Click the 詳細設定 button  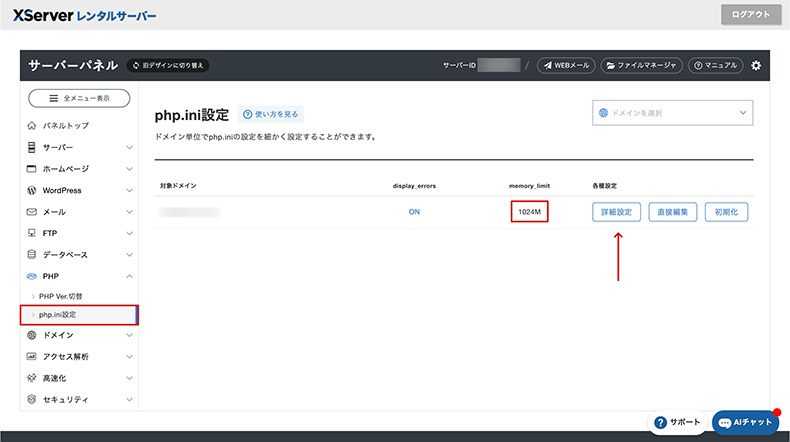tap(616, 212)
